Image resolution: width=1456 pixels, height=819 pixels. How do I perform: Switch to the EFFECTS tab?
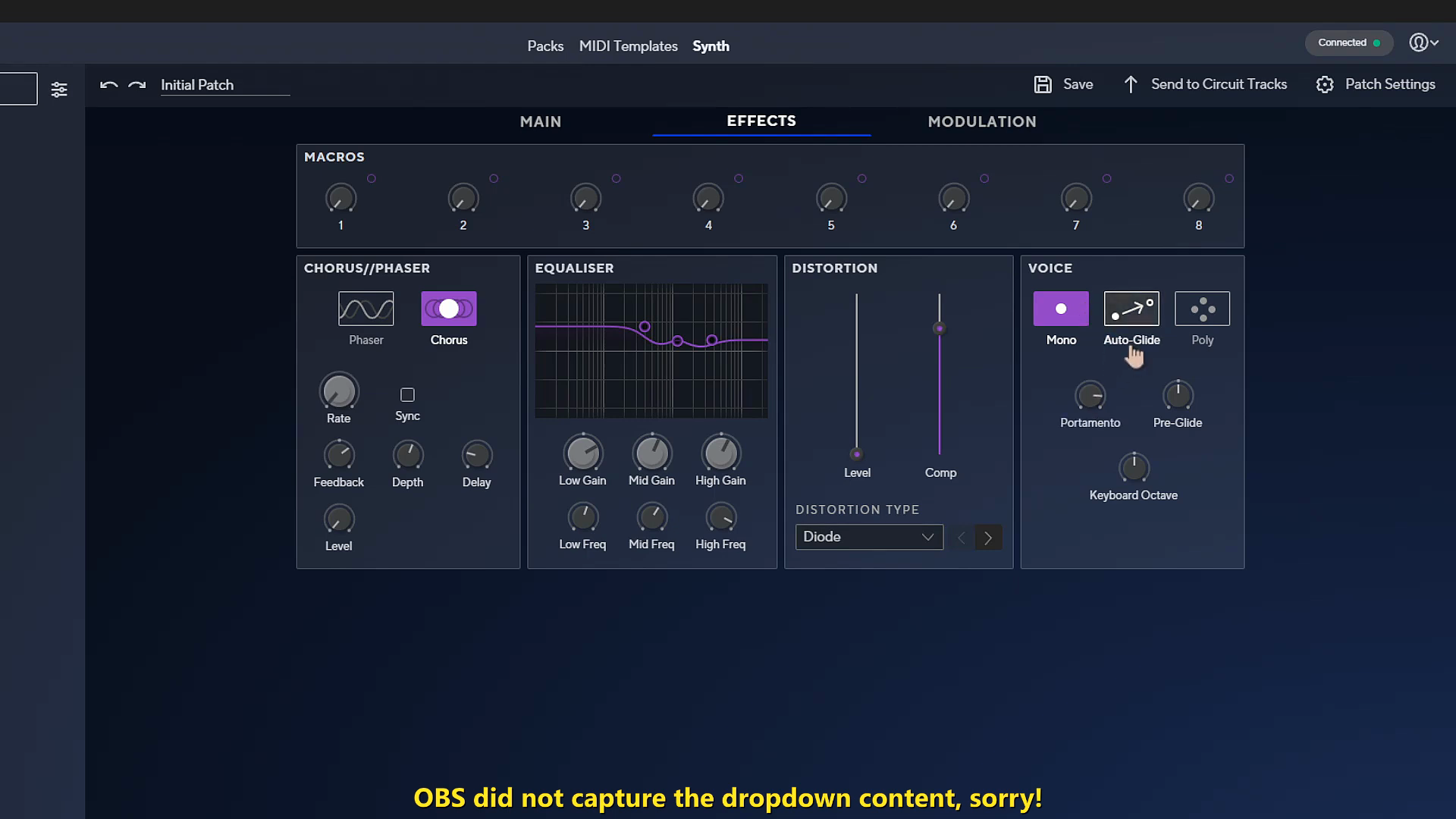761,121
